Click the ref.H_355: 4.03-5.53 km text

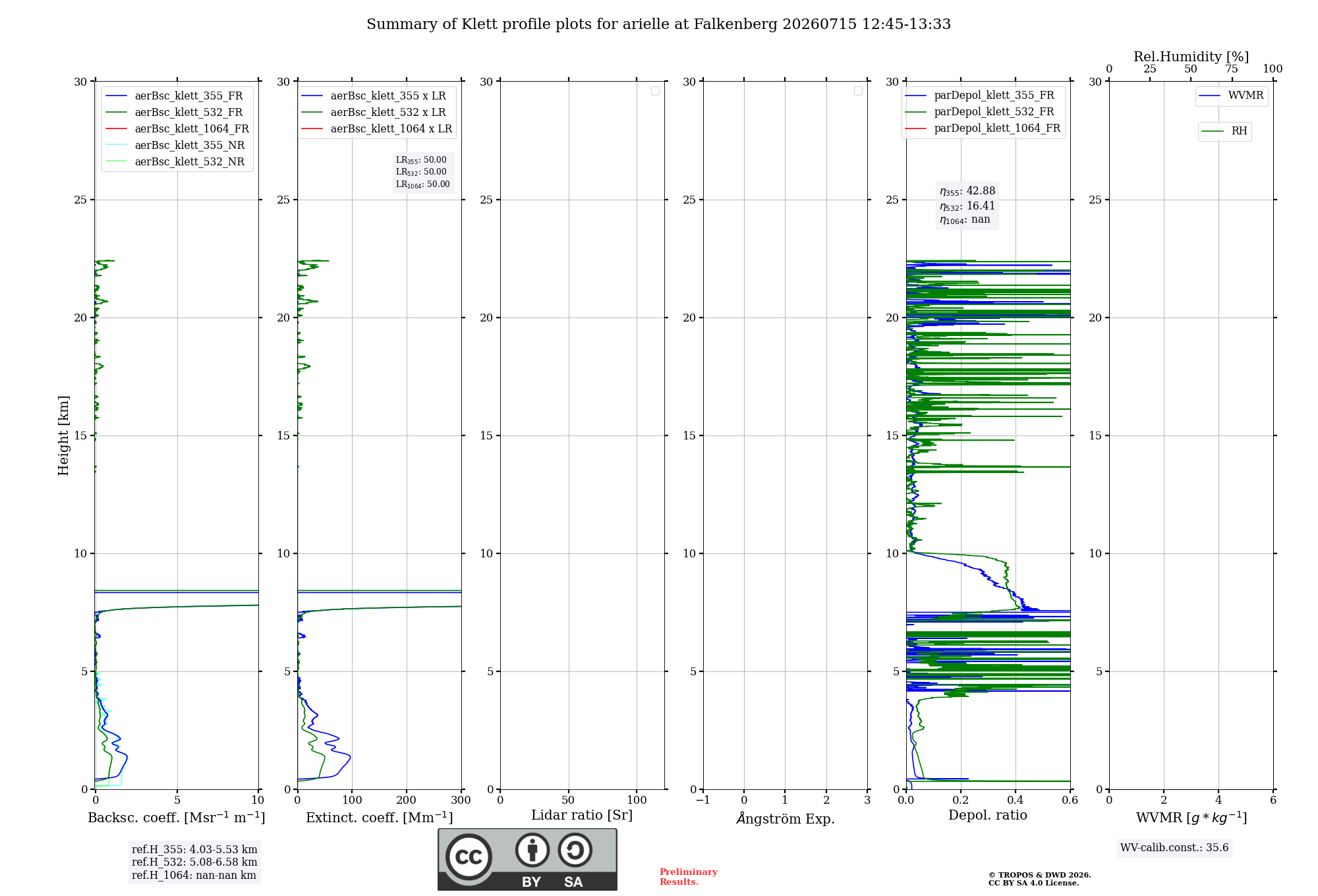[194, 850]
